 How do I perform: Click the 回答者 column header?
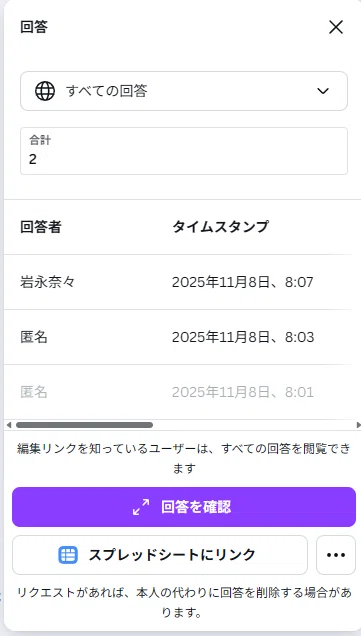coord(41,227)
